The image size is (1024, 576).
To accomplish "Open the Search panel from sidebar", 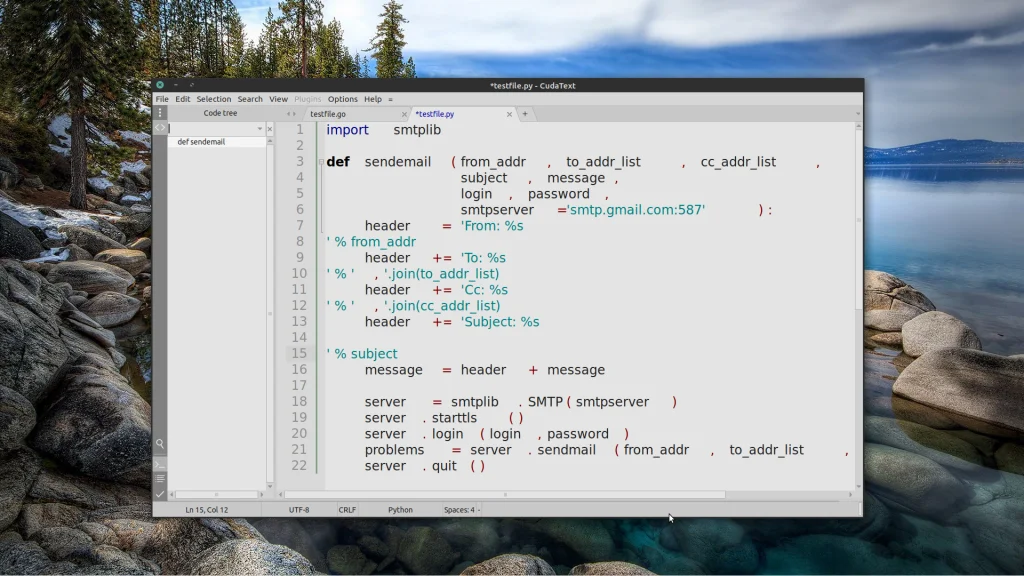I will 160,443.
